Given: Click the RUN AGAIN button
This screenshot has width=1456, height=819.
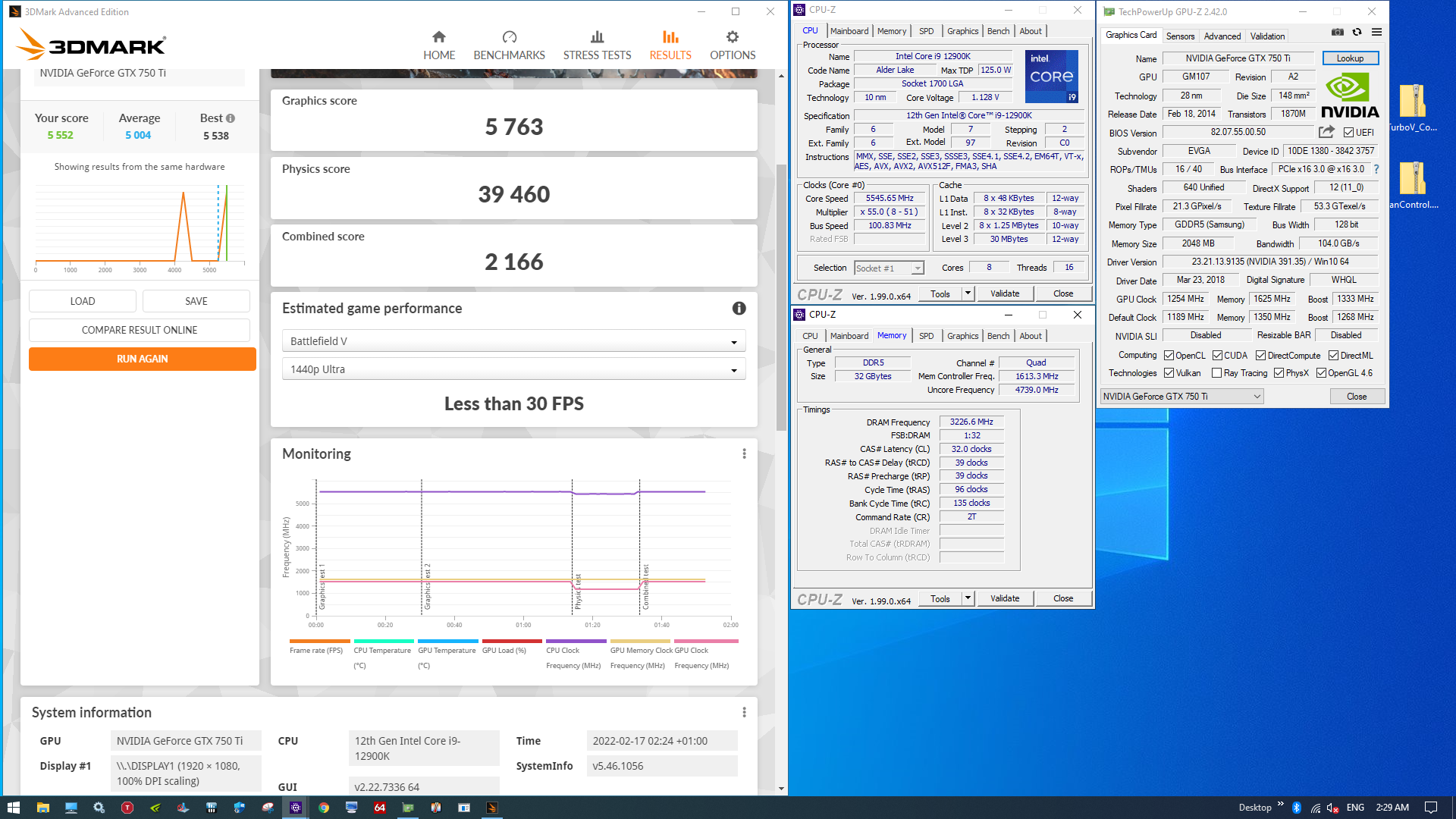Looking at the screenshot, I should [x=142, y=359].
